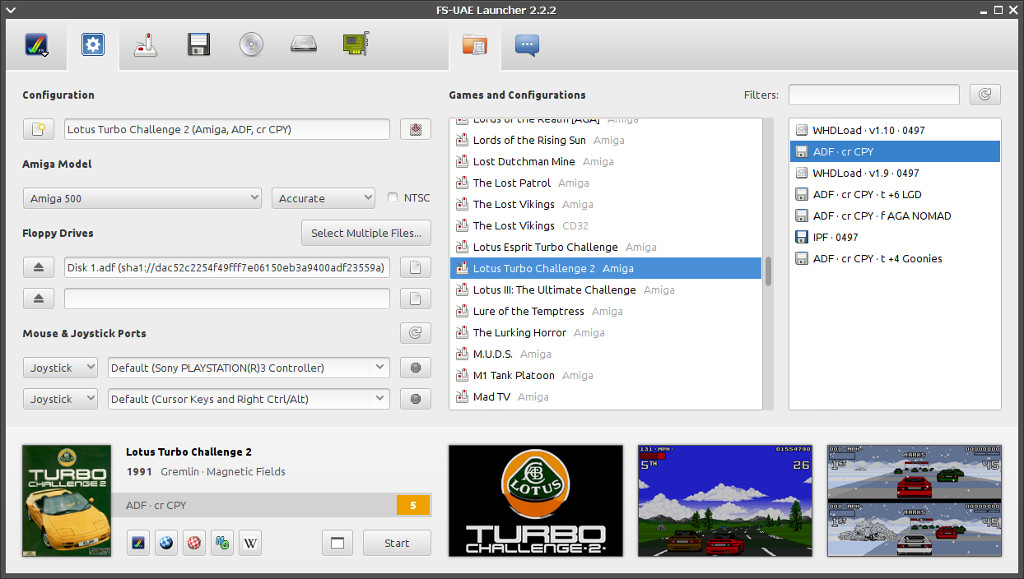Open the Accurate accuracy dropdown
The image size is (1024, 579).
point(323,198)
